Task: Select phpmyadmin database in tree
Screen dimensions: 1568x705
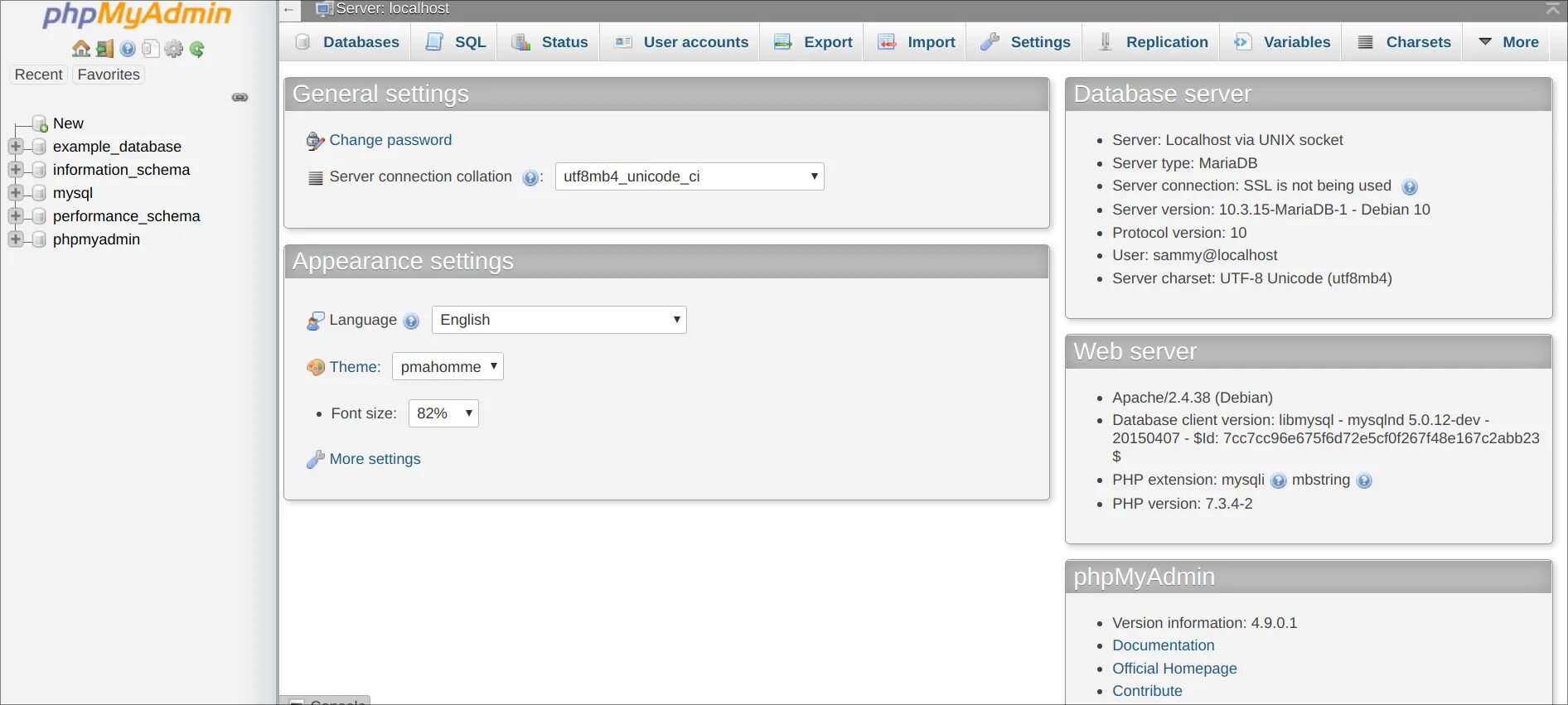Action: click(96, 239)
